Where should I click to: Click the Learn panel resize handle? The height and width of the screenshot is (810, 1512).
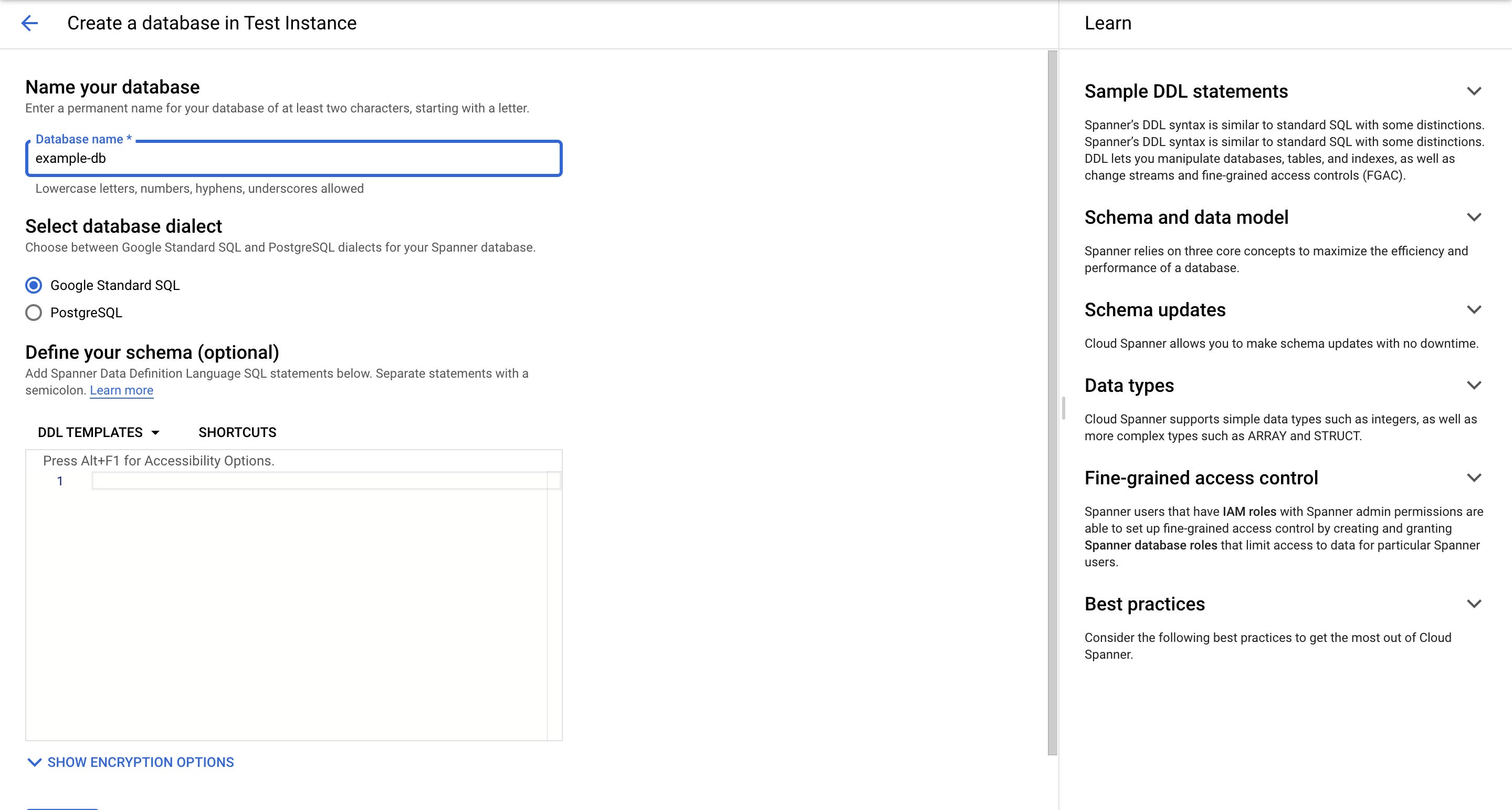coord(1063,408)
